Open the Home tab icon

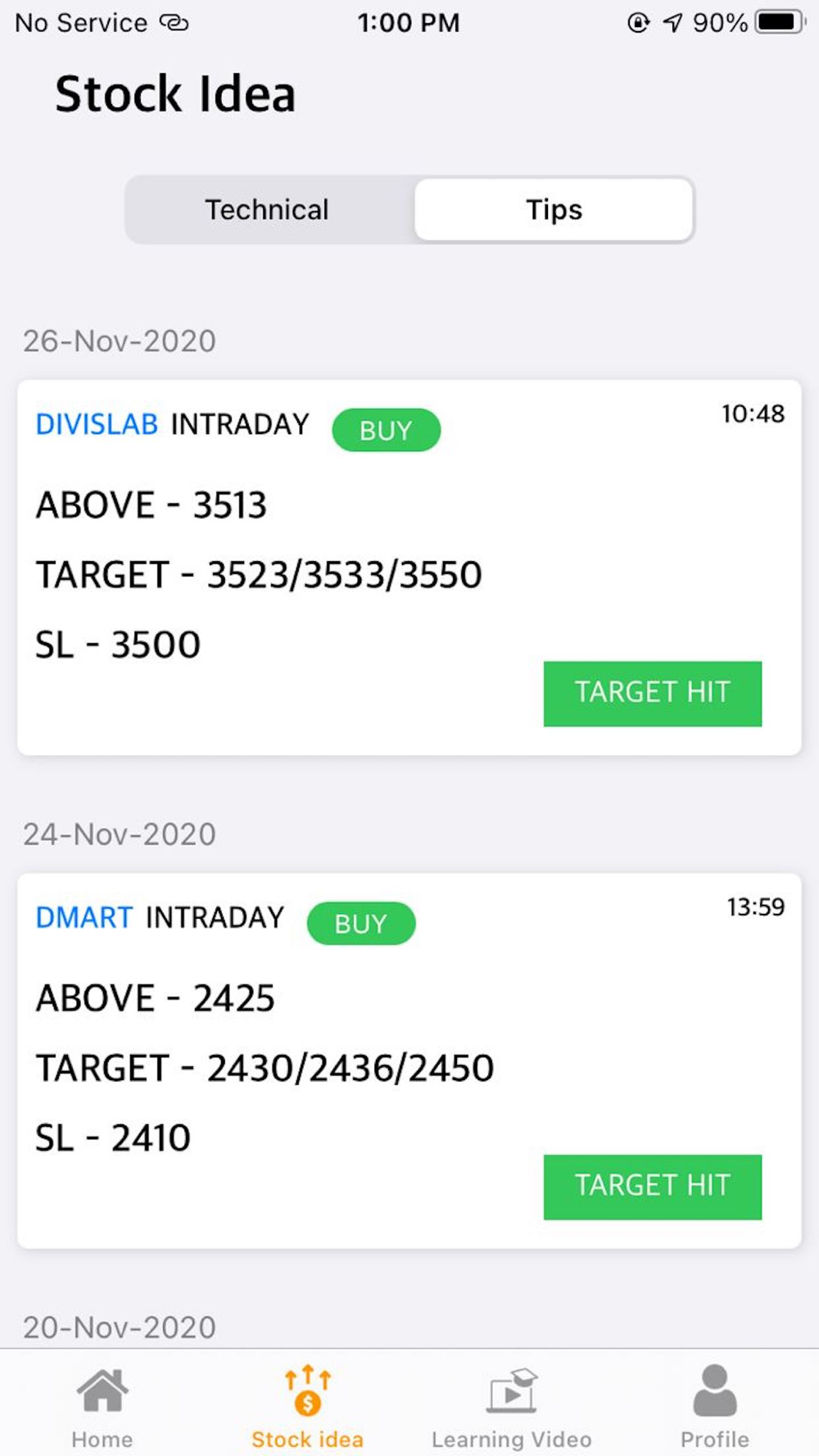102,1390
